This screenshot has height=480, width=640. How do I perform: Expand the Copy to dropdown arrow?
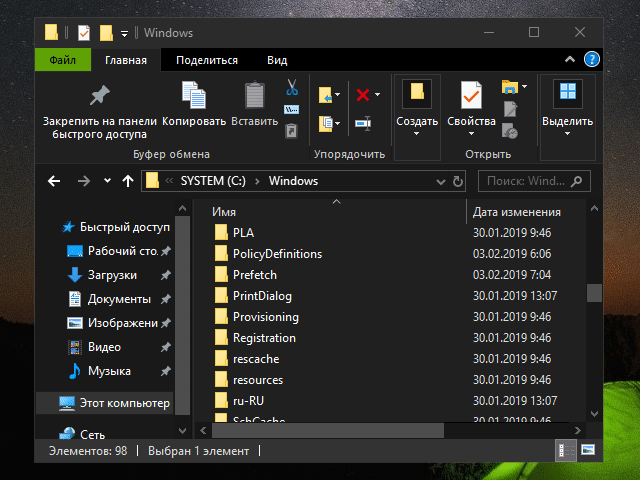point(338,123)
